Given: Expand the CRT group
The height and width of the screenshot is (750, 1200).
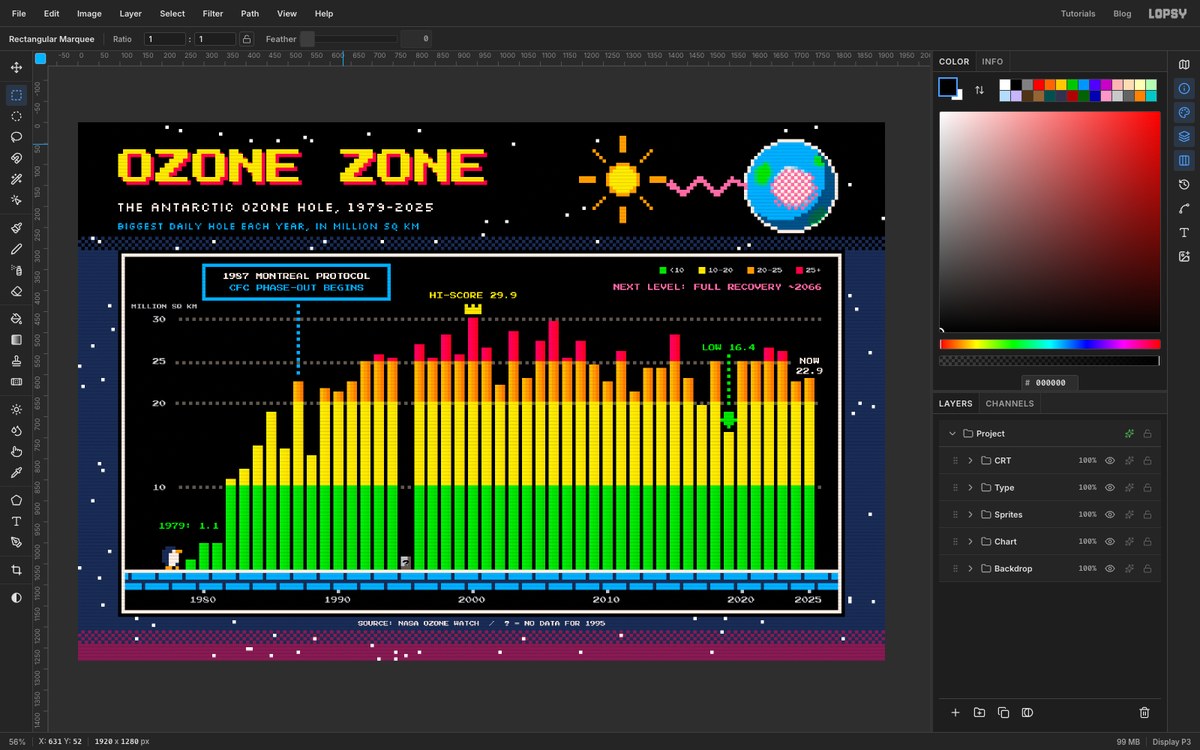Looking at the screenshot, I should click(x=970, y=460).
